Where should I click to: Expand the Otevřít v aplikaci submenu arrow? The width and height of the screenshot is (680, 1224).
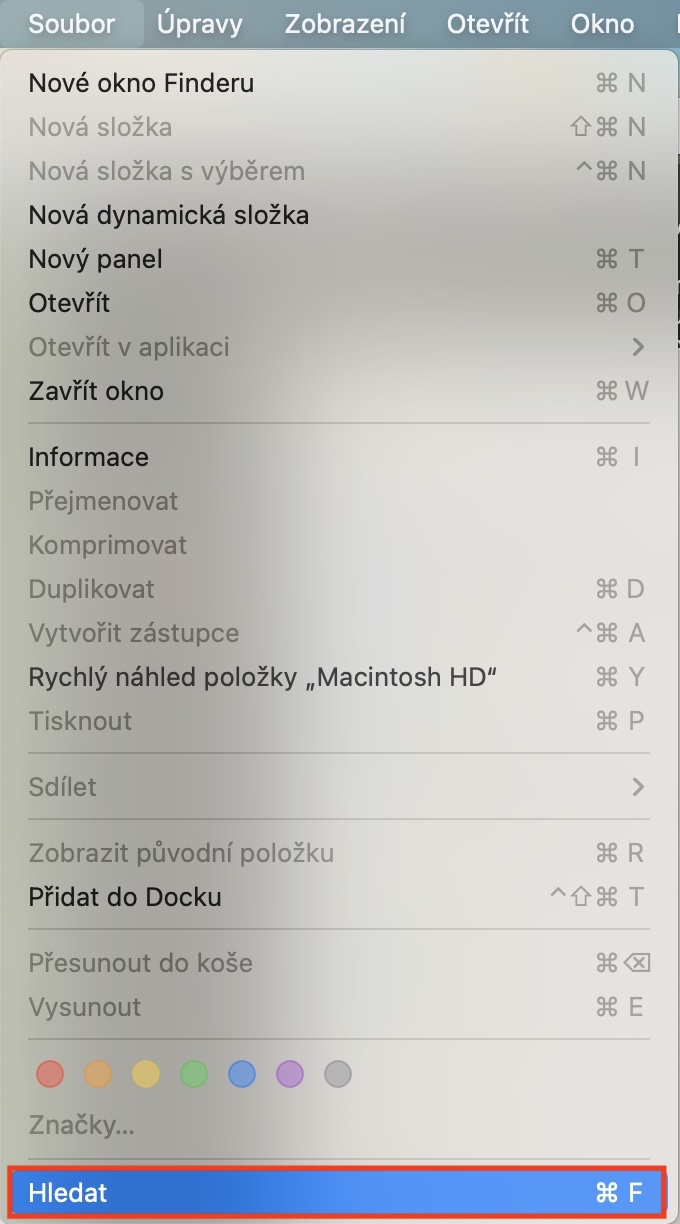[638, 347]
